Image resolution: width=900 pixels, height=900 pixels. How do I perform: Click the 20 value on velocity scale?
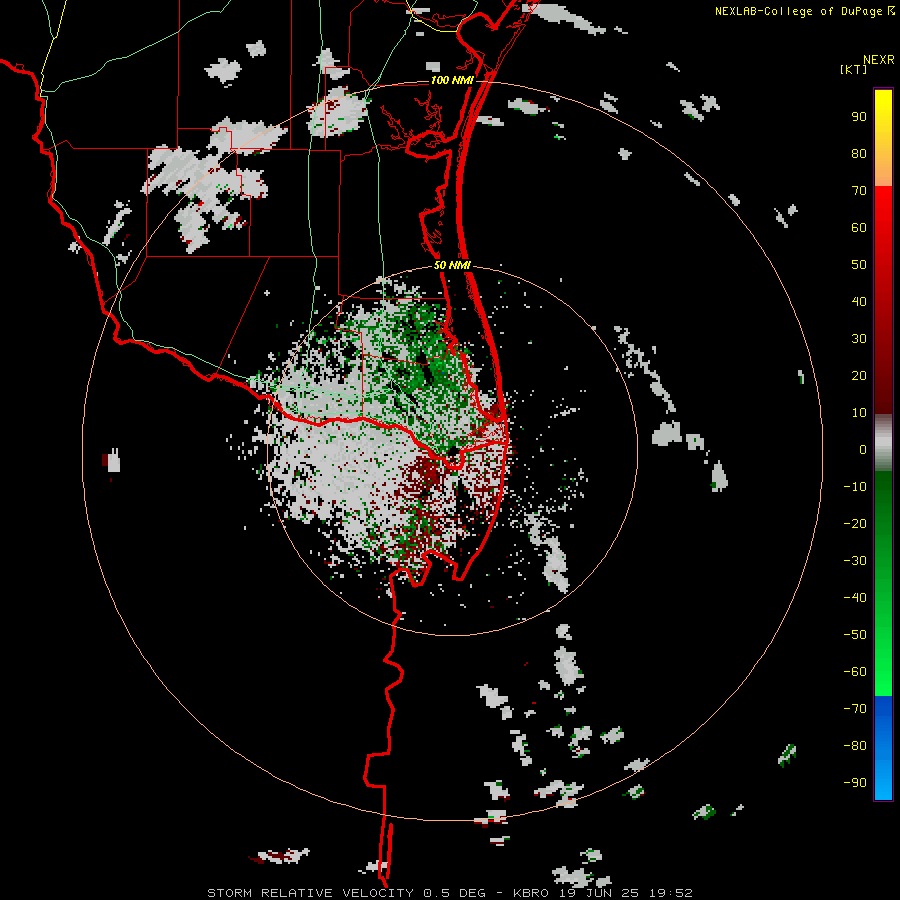[x=859, y=375]
